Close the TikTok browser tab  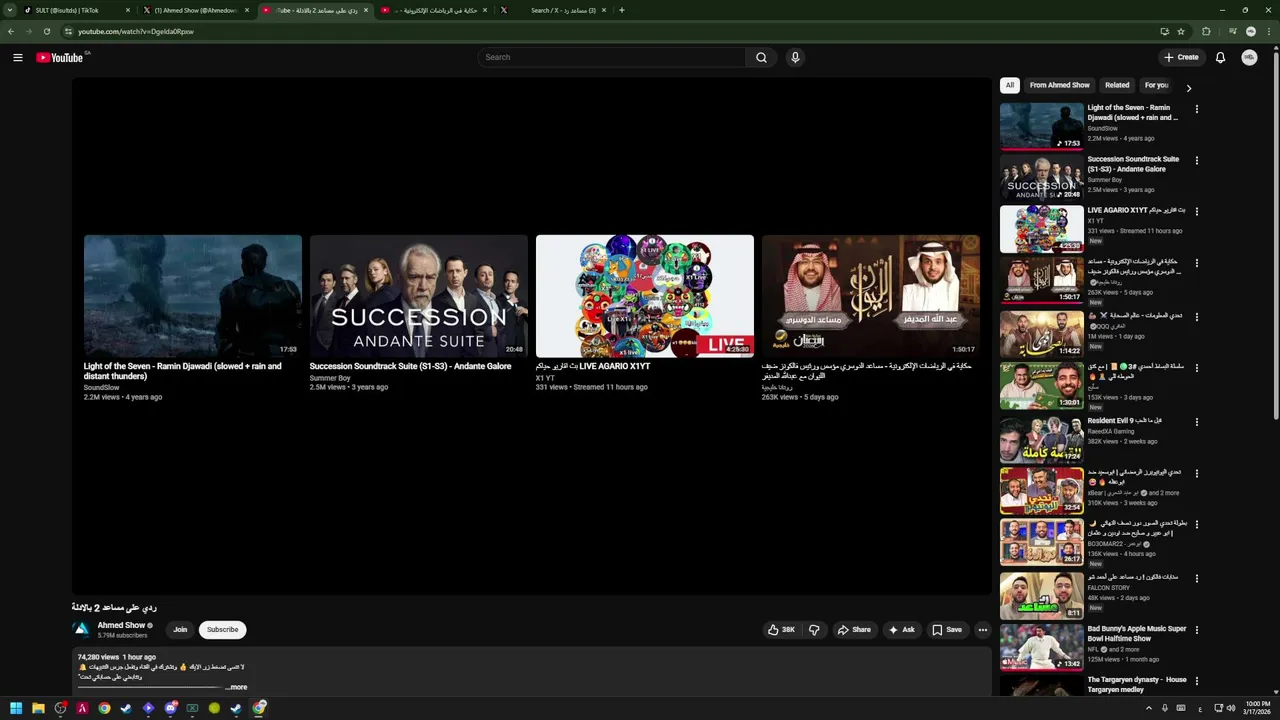tap(128, 10)
